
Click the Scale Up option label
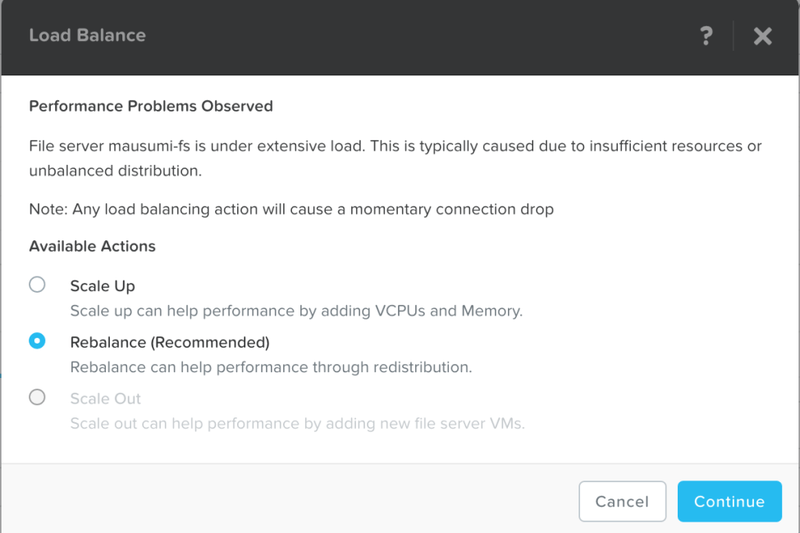[x=102, y=286]
